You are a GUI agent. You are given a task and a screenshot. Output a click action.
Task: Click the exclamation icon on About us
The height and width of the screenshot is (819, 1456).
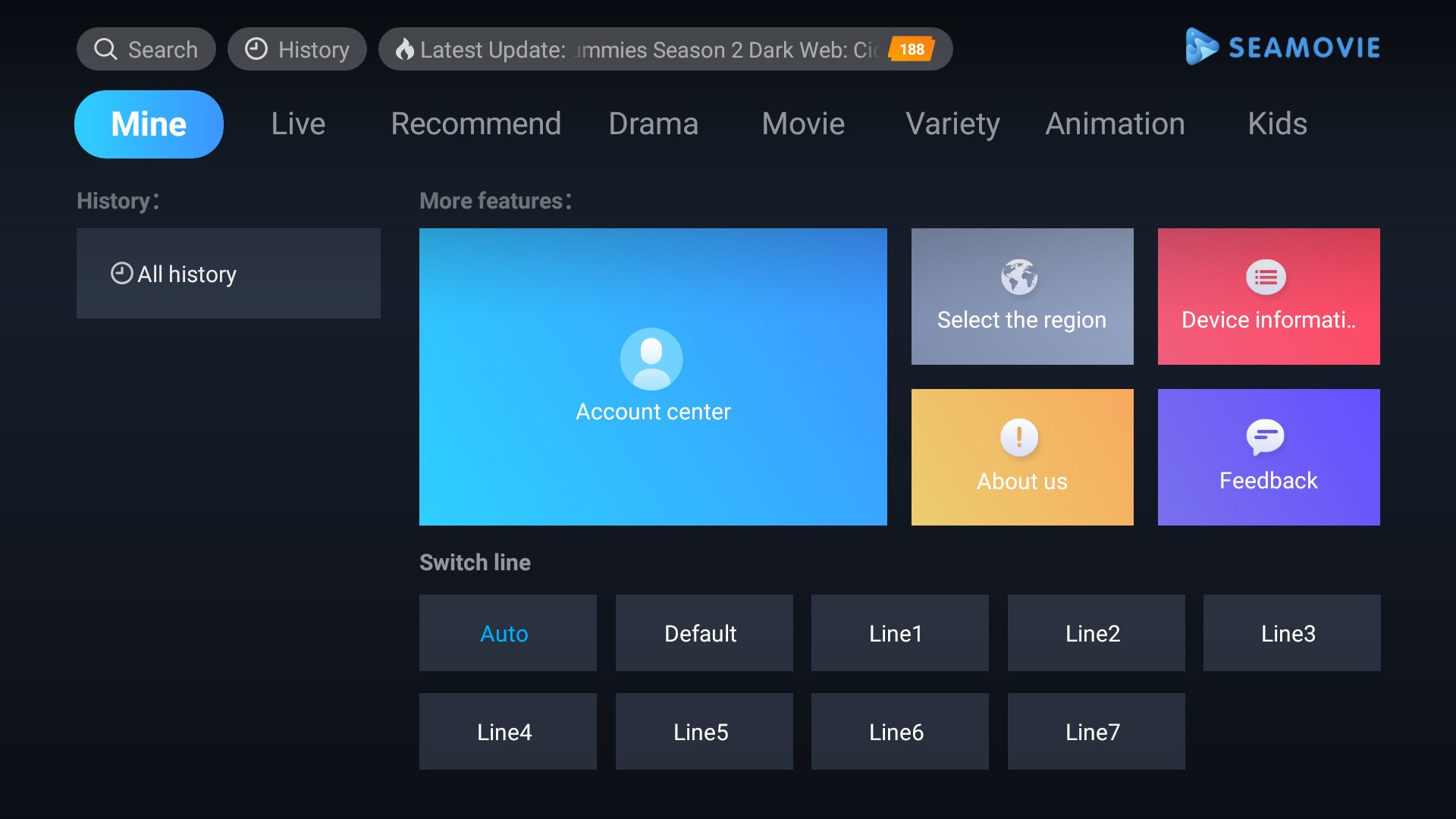[1019, 438]
